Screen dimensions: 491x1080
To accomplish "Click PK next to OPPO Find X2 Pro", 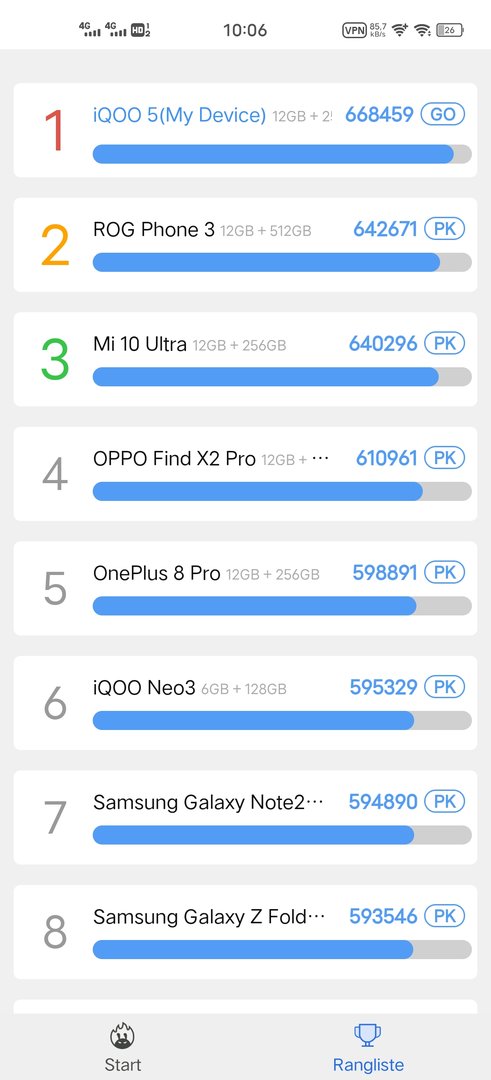I will pos(445,457).
